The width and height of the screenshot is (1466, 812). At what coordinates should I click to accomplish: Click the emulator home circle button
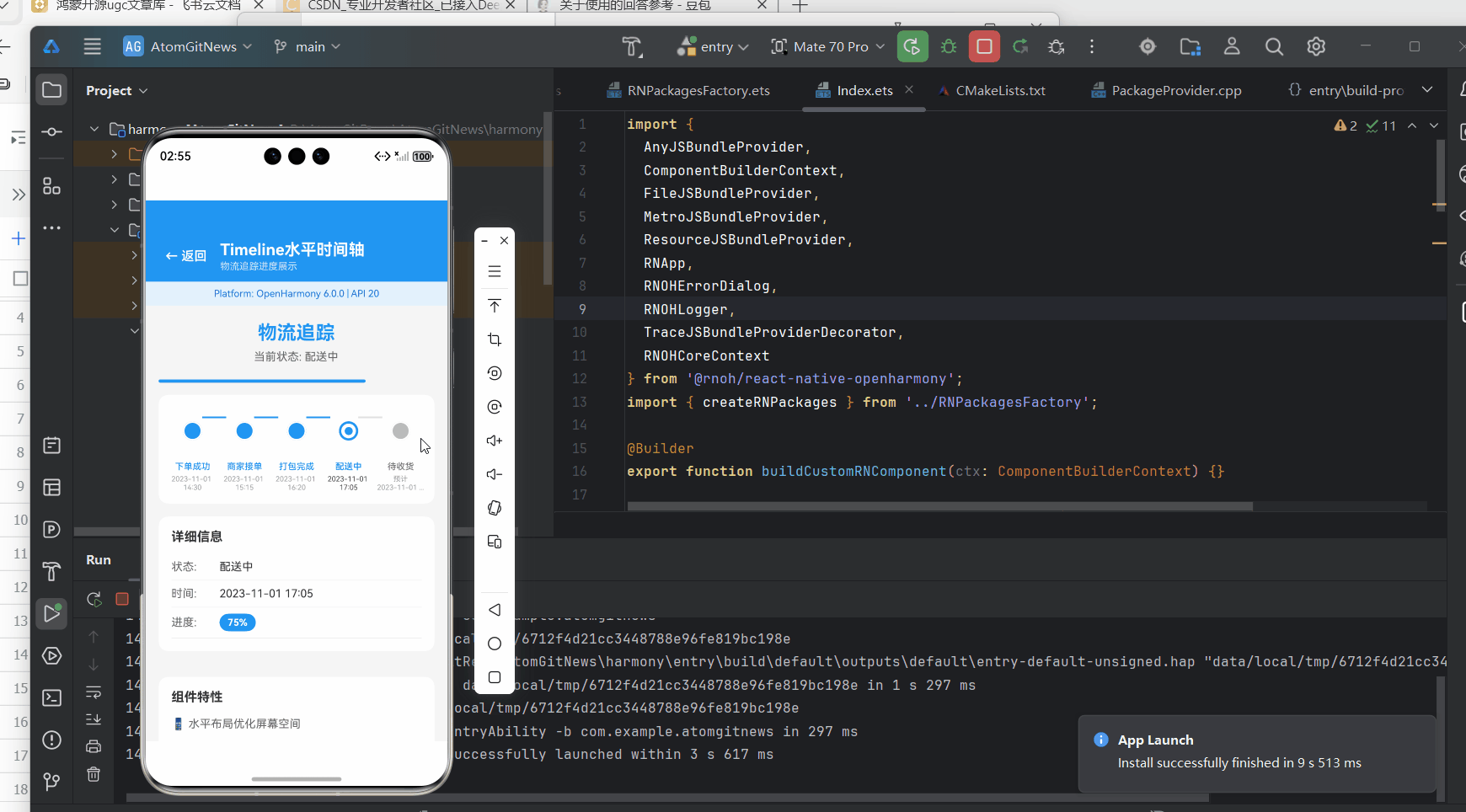tap(495, 644)
